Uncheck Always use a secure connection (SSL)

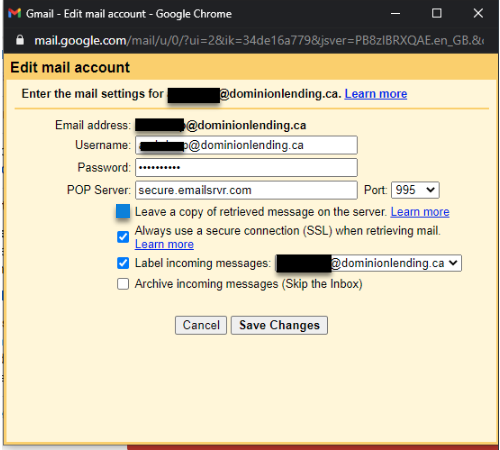(x=123, y=237)
